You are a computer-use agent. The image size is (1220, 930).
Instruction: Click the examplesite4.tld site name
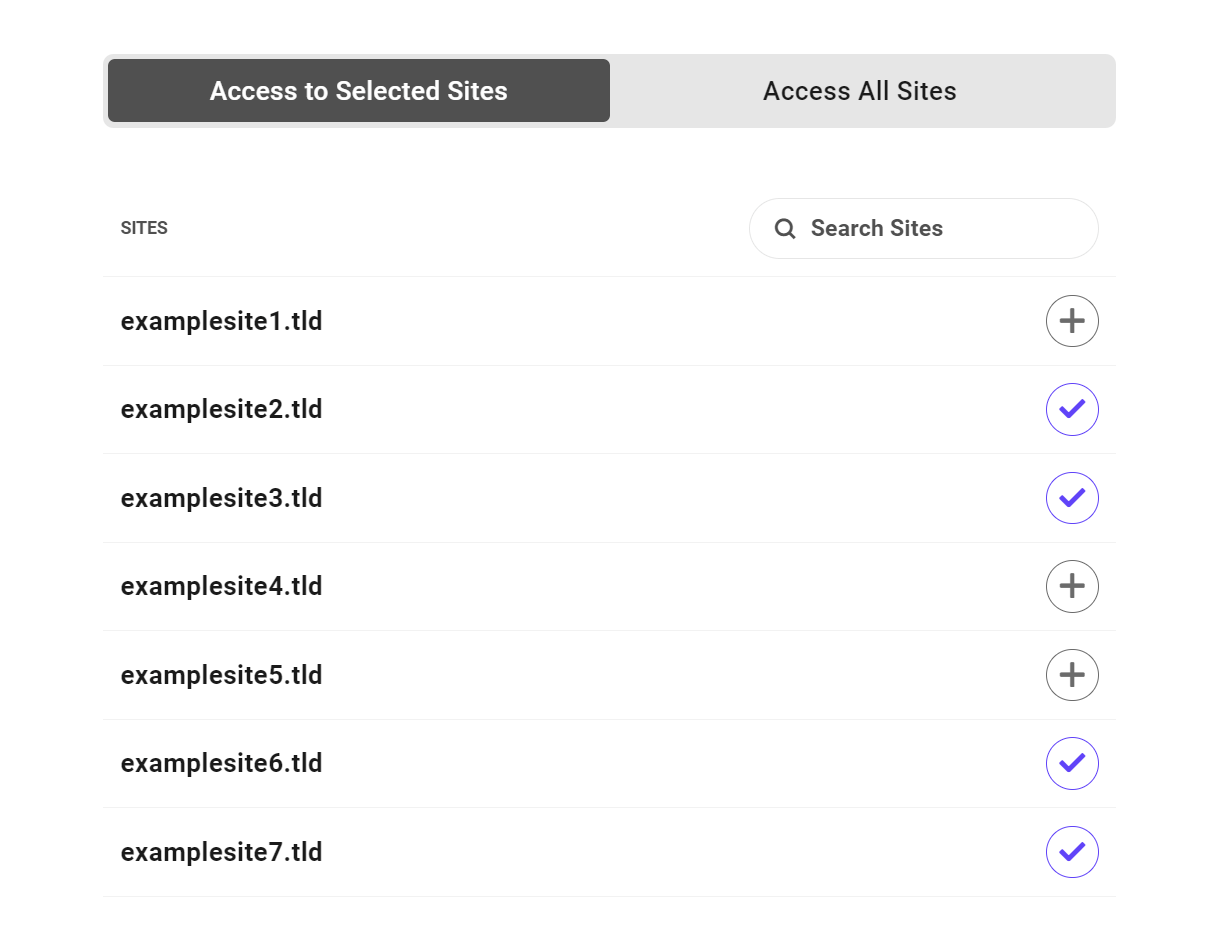[x=221, y=586]
